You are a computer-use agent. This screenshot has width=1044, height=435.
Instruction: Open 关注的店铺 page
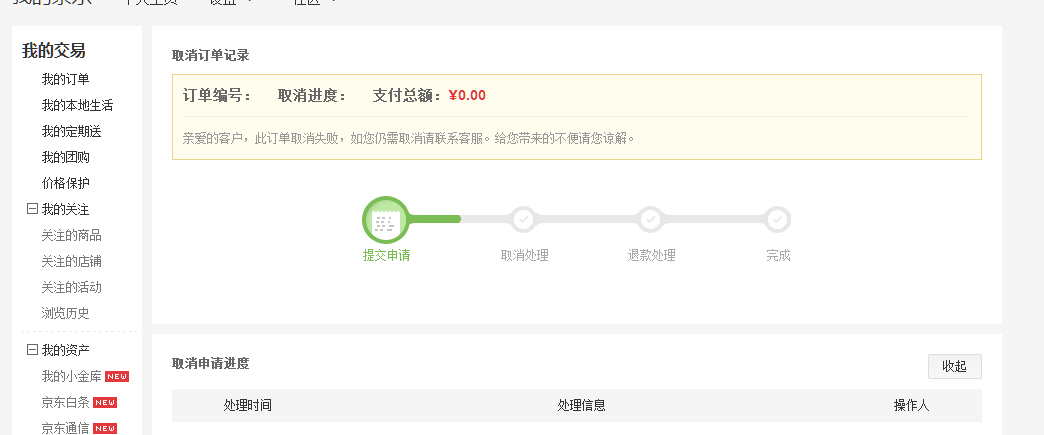tap(71, 261)
